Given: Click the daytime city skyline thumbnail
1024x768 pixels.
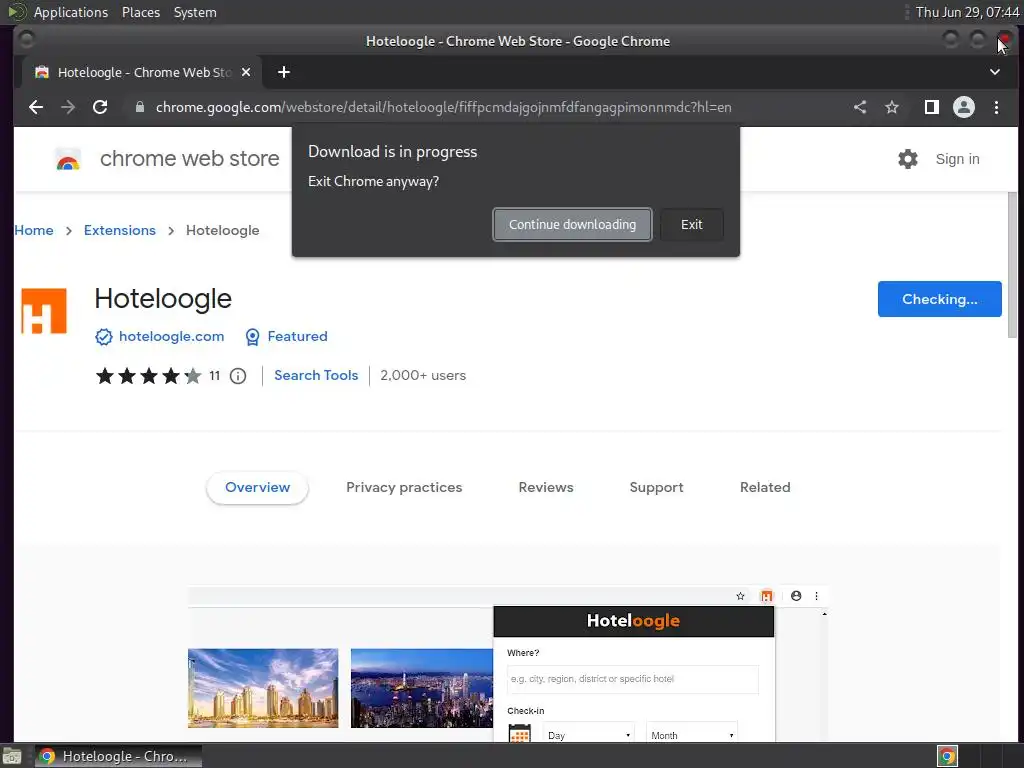Looking at the screenshot, I should click(x=263, y=688).
